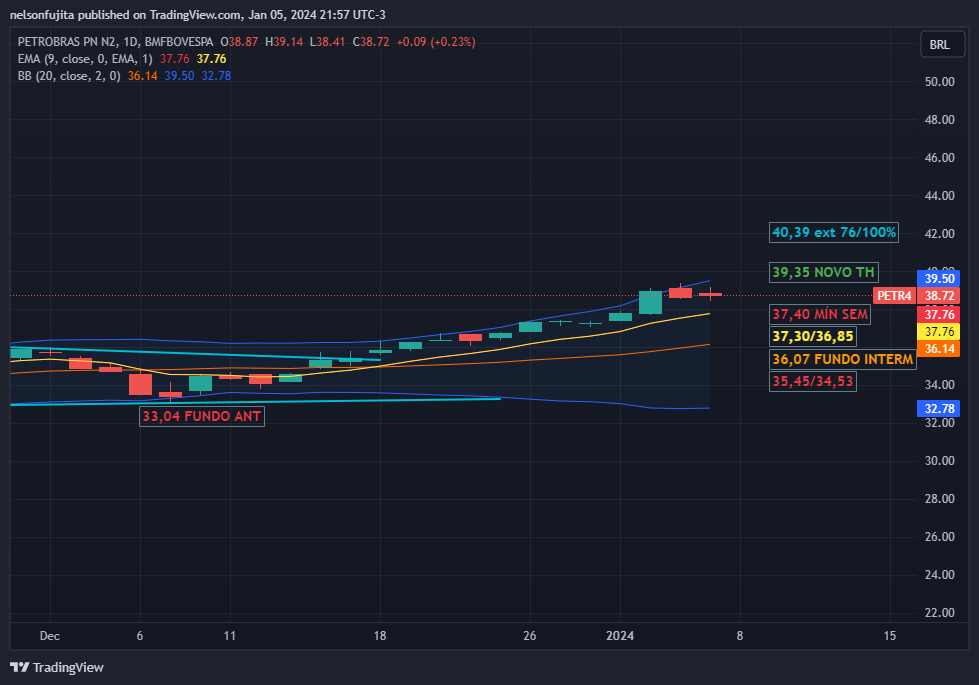The width and height of the screenshot is (979, 685).
Task: Select the '39,35 NOVO TH' annotation label
Action: (824, 272)
